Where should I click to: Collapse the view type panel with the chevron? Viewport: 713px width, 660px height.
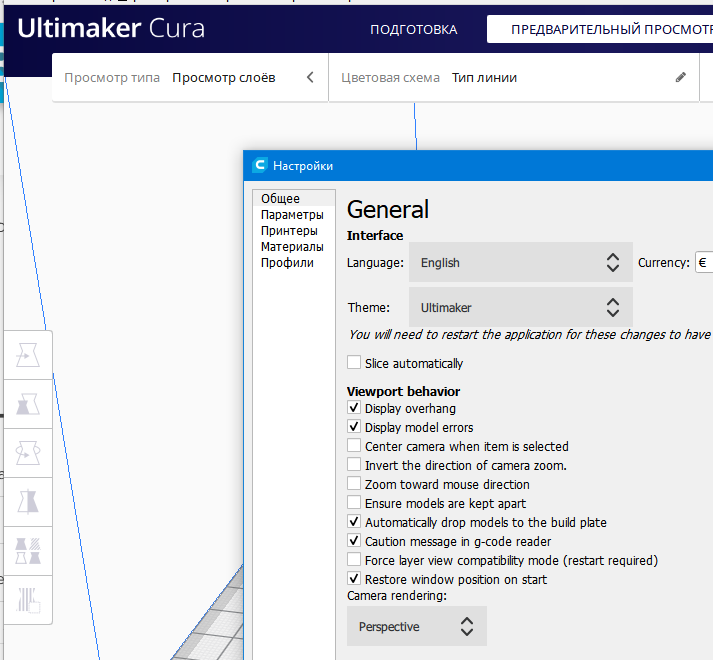(310, 77)
